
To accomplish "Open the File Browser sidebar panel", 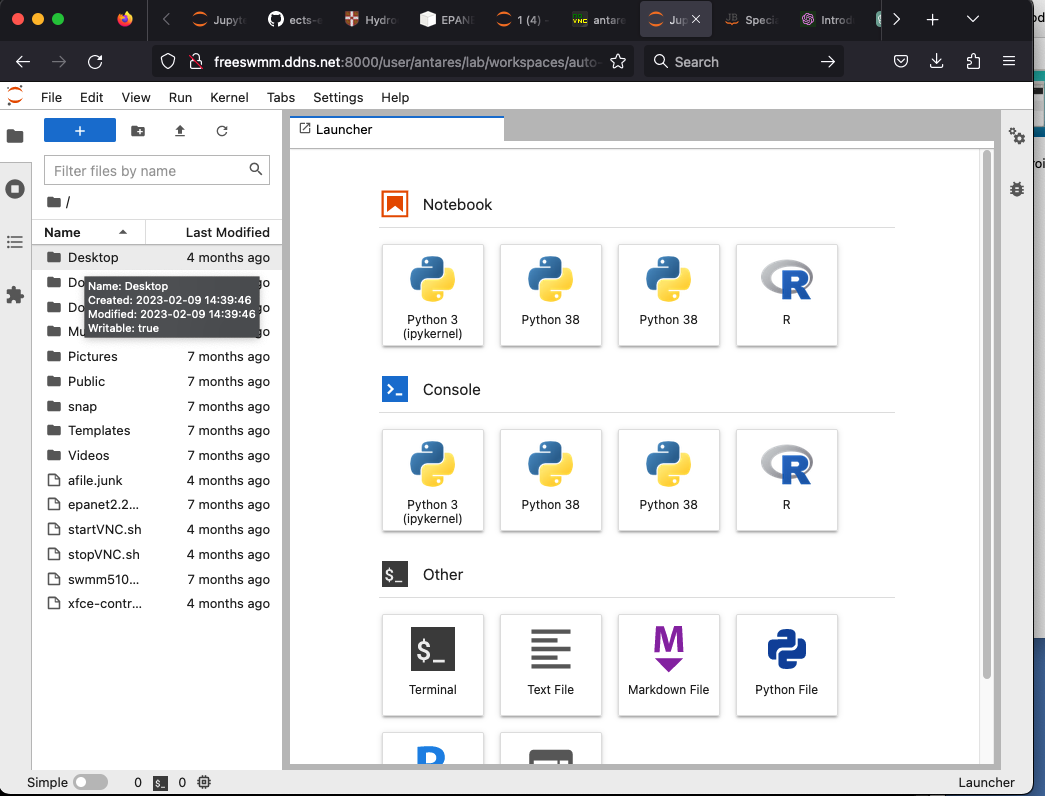I will (15, 136).
